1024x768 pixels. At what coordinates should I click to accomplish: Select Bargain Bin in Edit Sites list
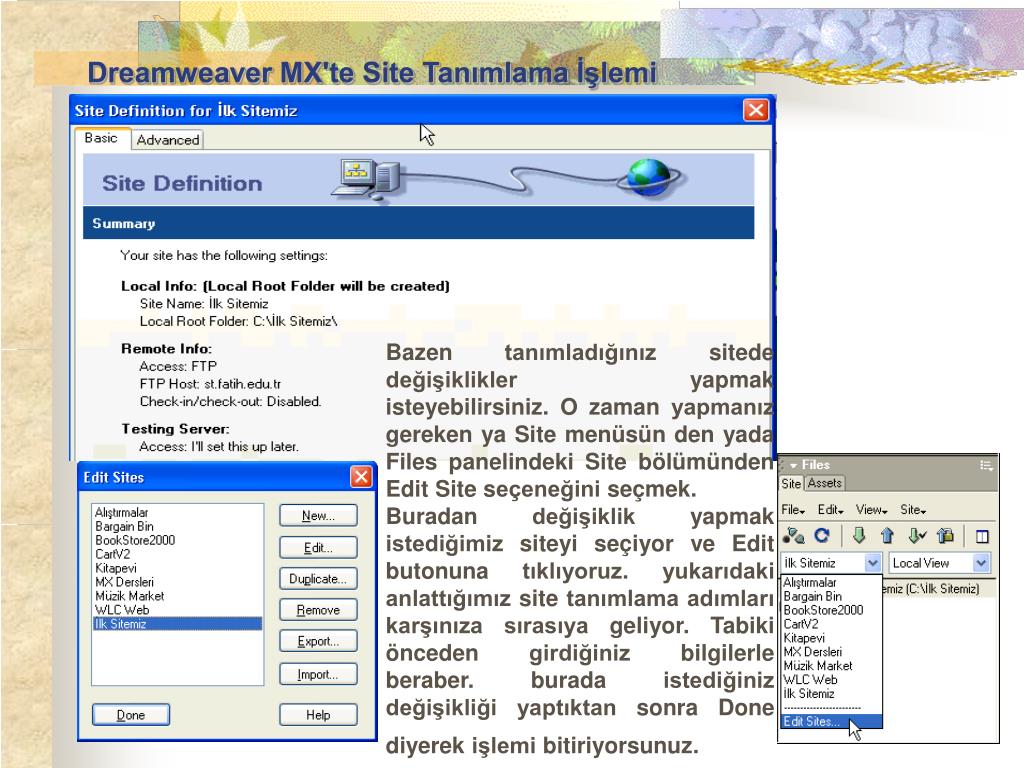178,526
